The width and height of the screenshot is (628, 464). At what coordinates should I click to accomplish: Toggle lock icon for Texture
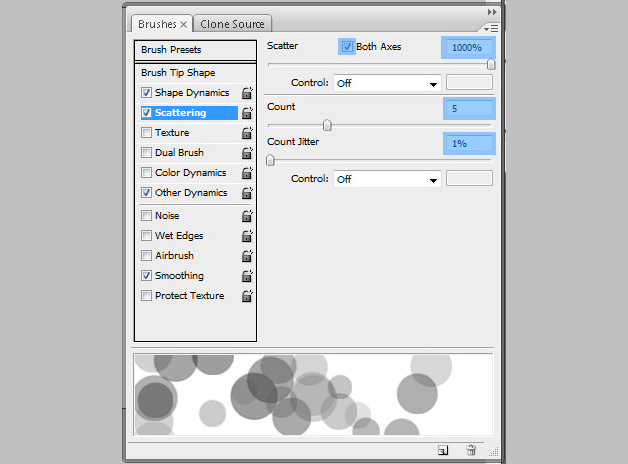point(247,133)
